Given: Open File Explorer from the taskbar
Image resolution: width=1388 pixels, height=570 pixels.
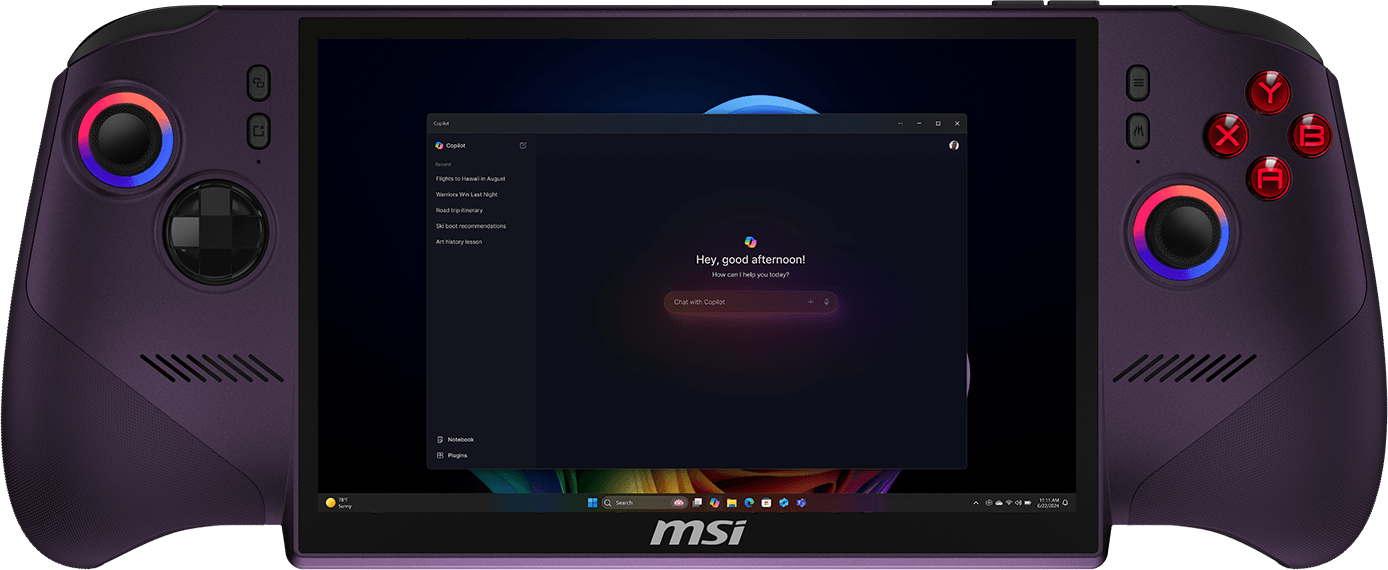Looking at the screenshot, I should pos(732,503).
